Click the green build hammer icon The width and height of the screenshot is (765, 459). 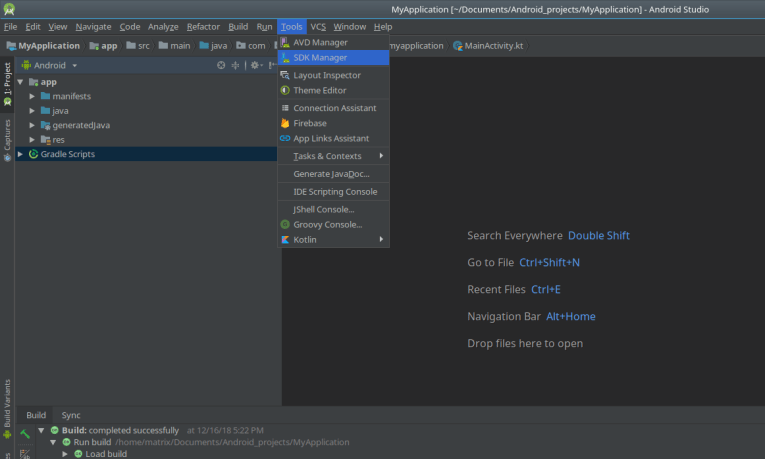(24, 434)
